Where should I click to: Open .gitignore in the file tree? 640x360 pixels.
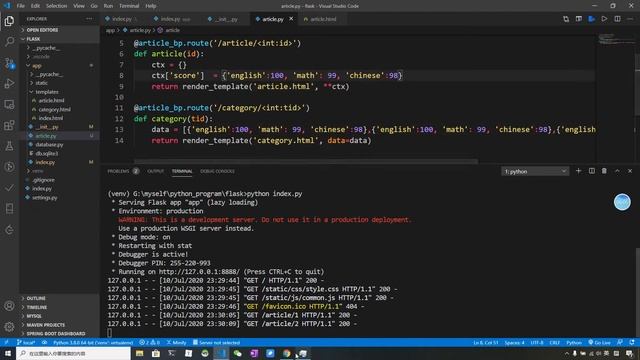coord(43,180)
